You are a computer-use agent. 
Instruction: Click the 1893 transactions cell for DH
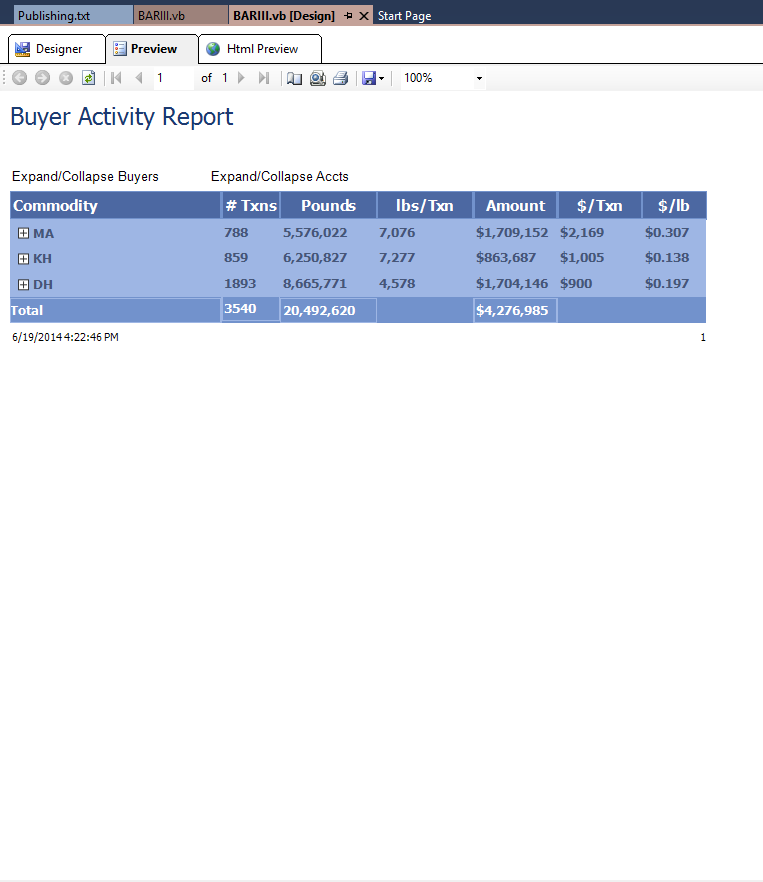[x=240, y=284]
